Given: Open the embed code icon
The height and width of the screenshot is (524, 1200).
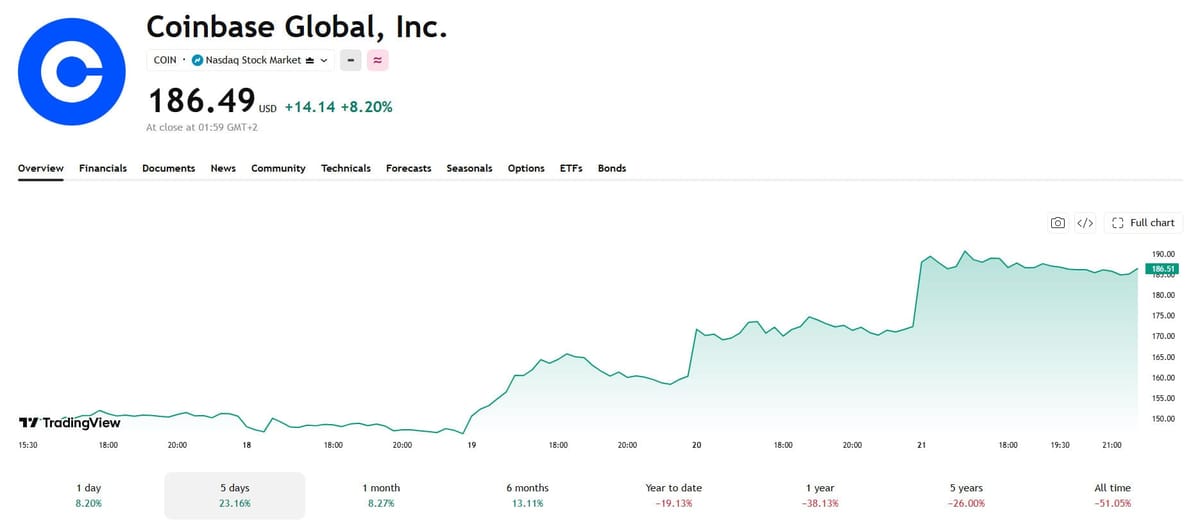Looking at the screenshot, I should tap(1085, 223).
